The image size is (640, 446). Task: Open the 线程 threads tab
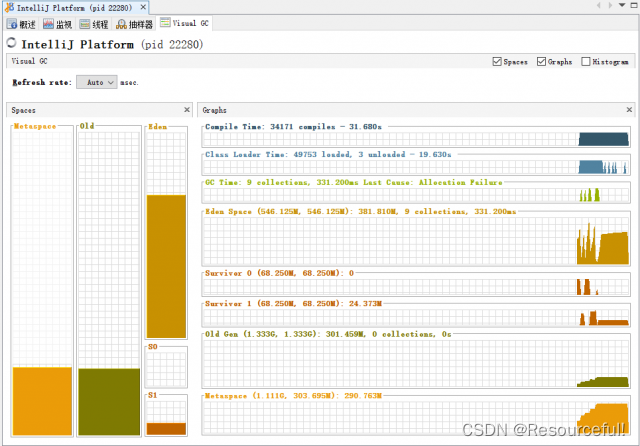point(95,23)
